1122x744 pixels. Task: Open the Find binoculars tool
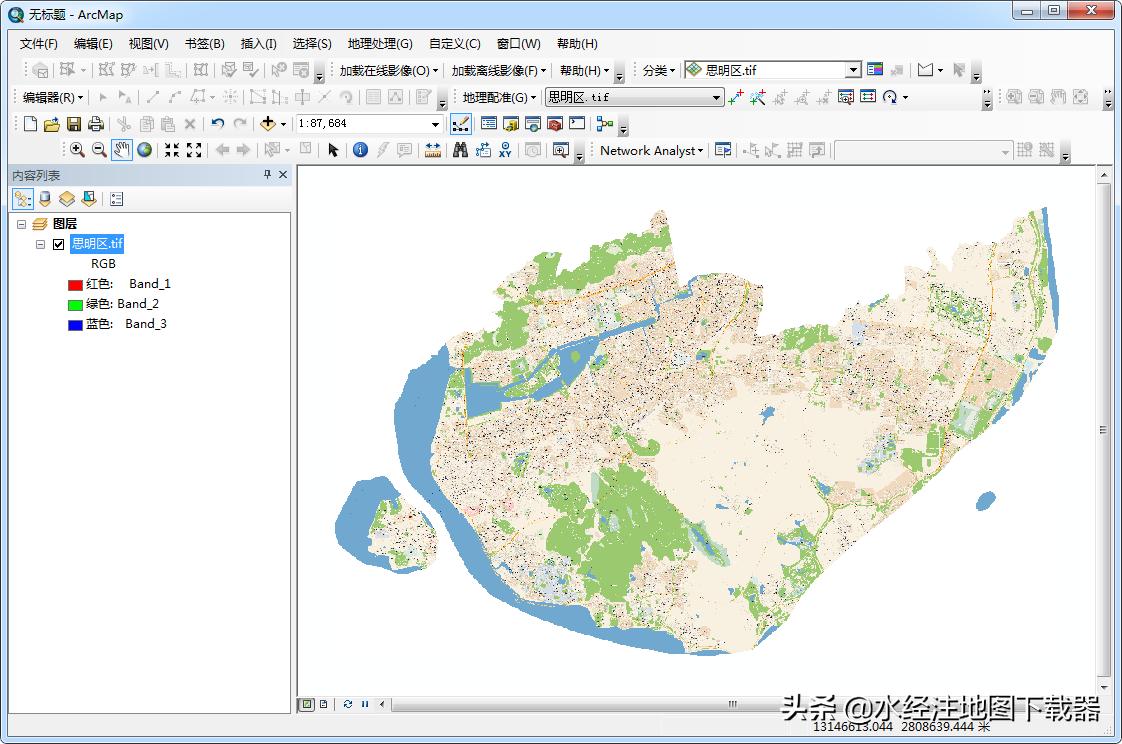tap(461, 150)
